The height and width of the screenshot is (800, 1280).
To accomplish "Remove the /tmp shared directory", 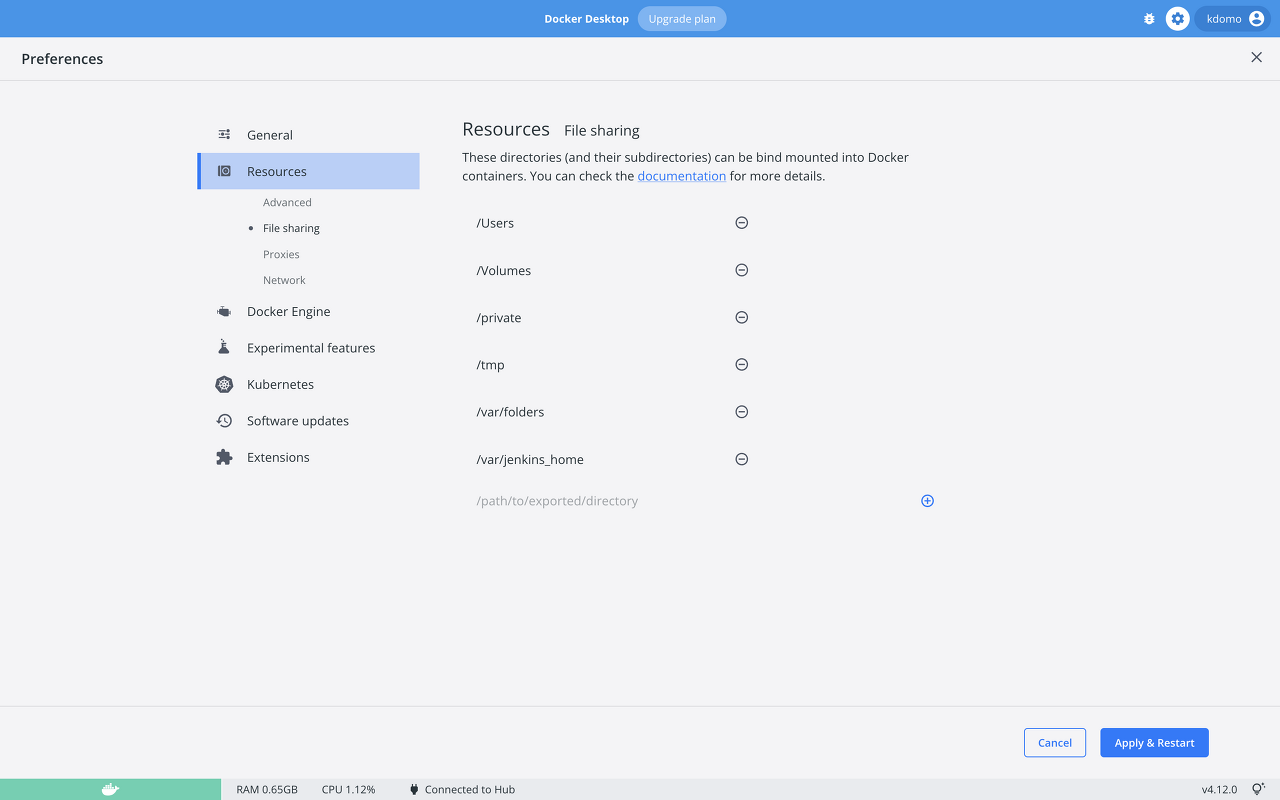I will [x=742, y=365].
